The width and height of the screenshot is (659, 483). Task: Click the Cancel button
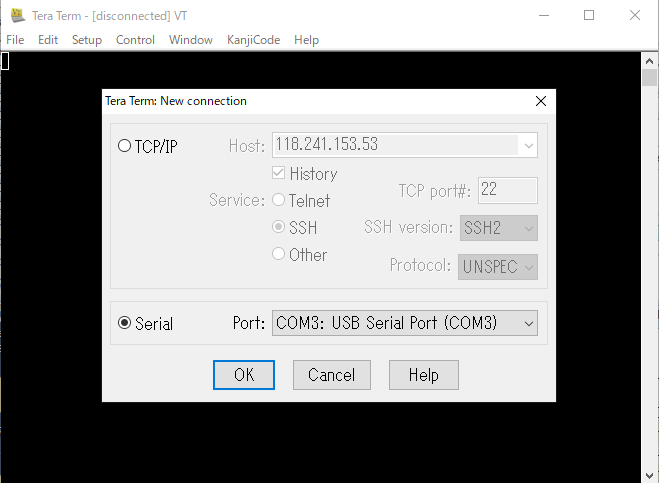click(332, 375)
